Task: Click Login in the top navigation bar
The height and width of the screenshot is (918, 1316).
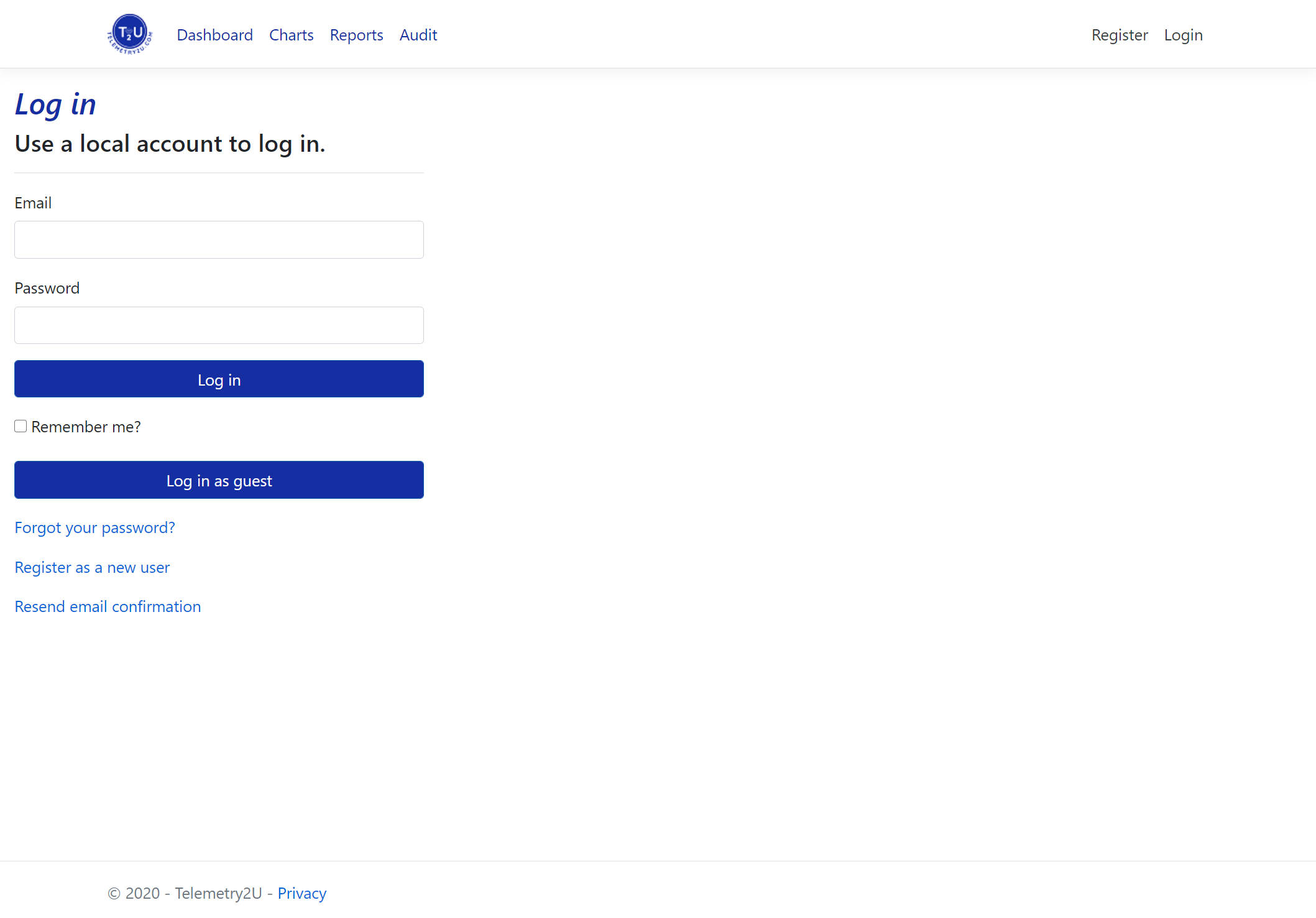Action: tap(1183, 35)
